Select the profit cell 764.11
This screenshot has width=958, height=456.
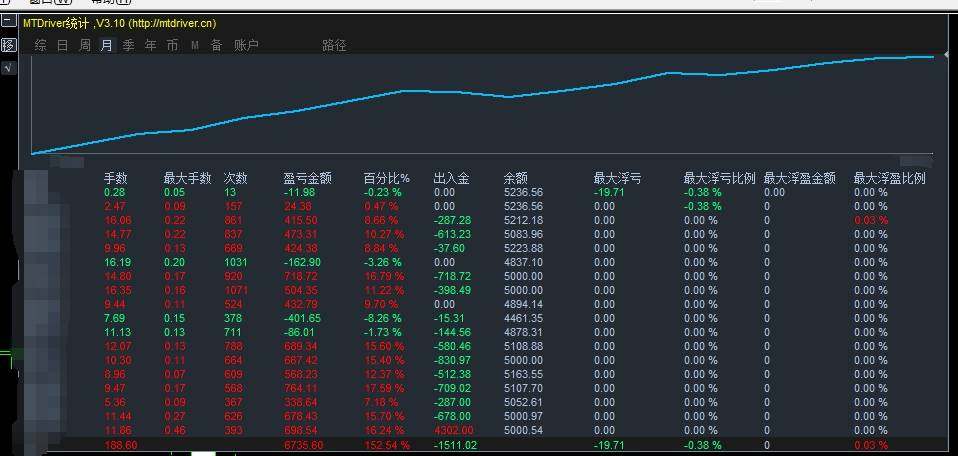coord(301,388)
